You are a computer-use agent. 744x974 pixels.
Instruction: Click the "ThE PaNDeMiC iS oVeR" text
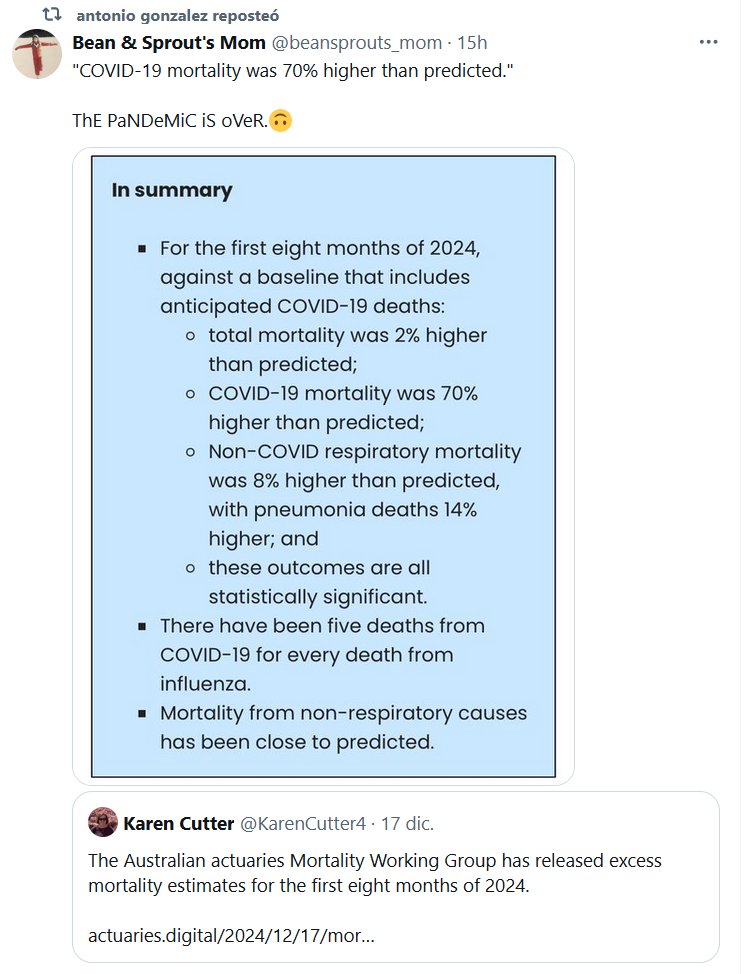(x=170, y=121)
